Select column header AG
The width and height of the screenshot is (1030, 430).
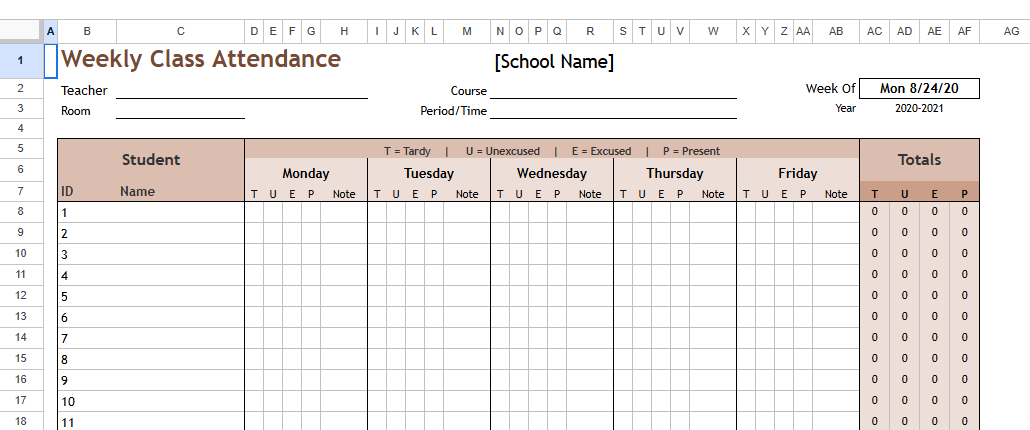coord(1011,31)
